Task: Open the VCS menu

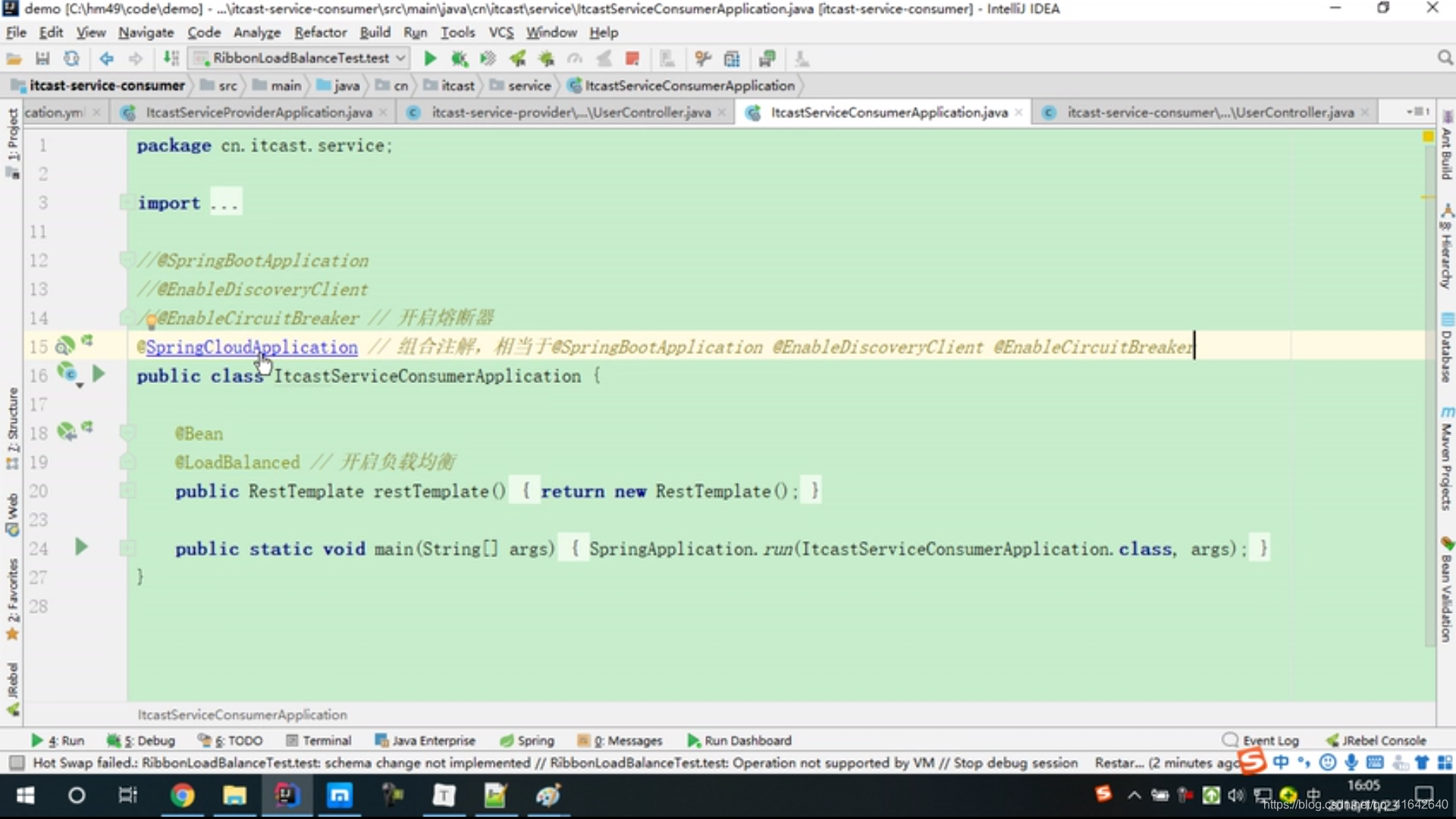Action: coord(500,32)
